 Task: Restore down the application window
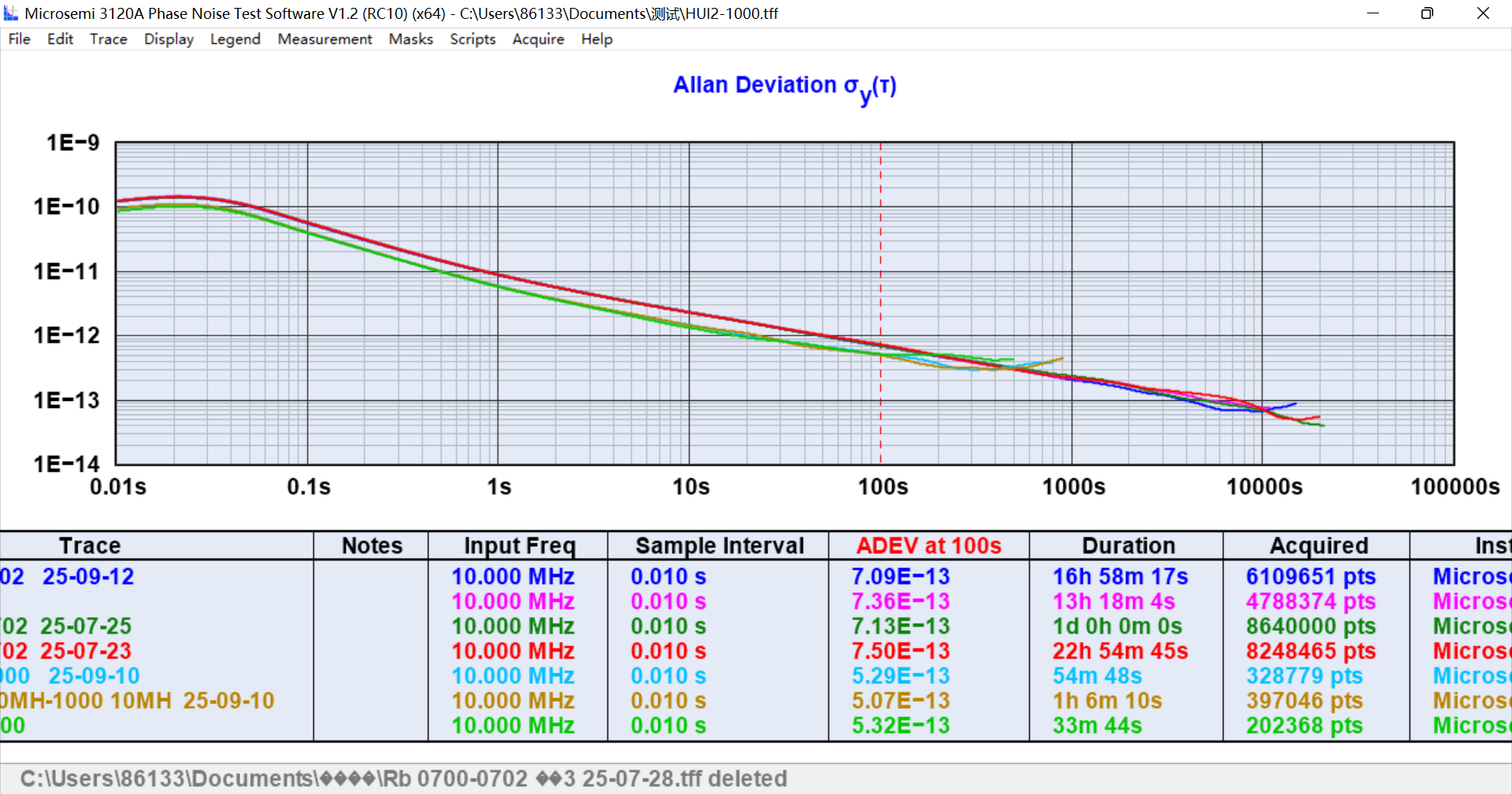click(1426, 13)
